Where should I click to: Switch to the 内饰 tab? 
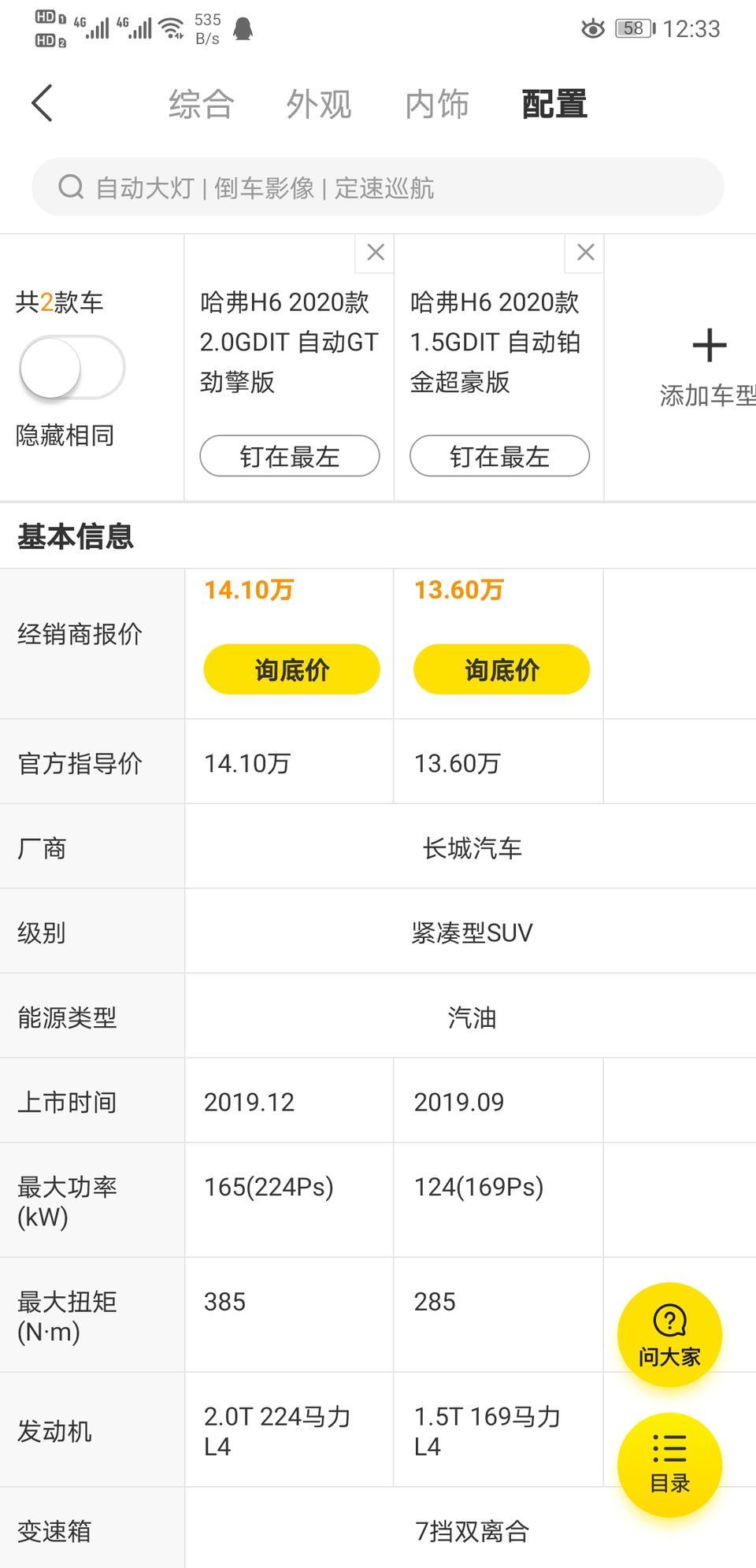point(437,104)
